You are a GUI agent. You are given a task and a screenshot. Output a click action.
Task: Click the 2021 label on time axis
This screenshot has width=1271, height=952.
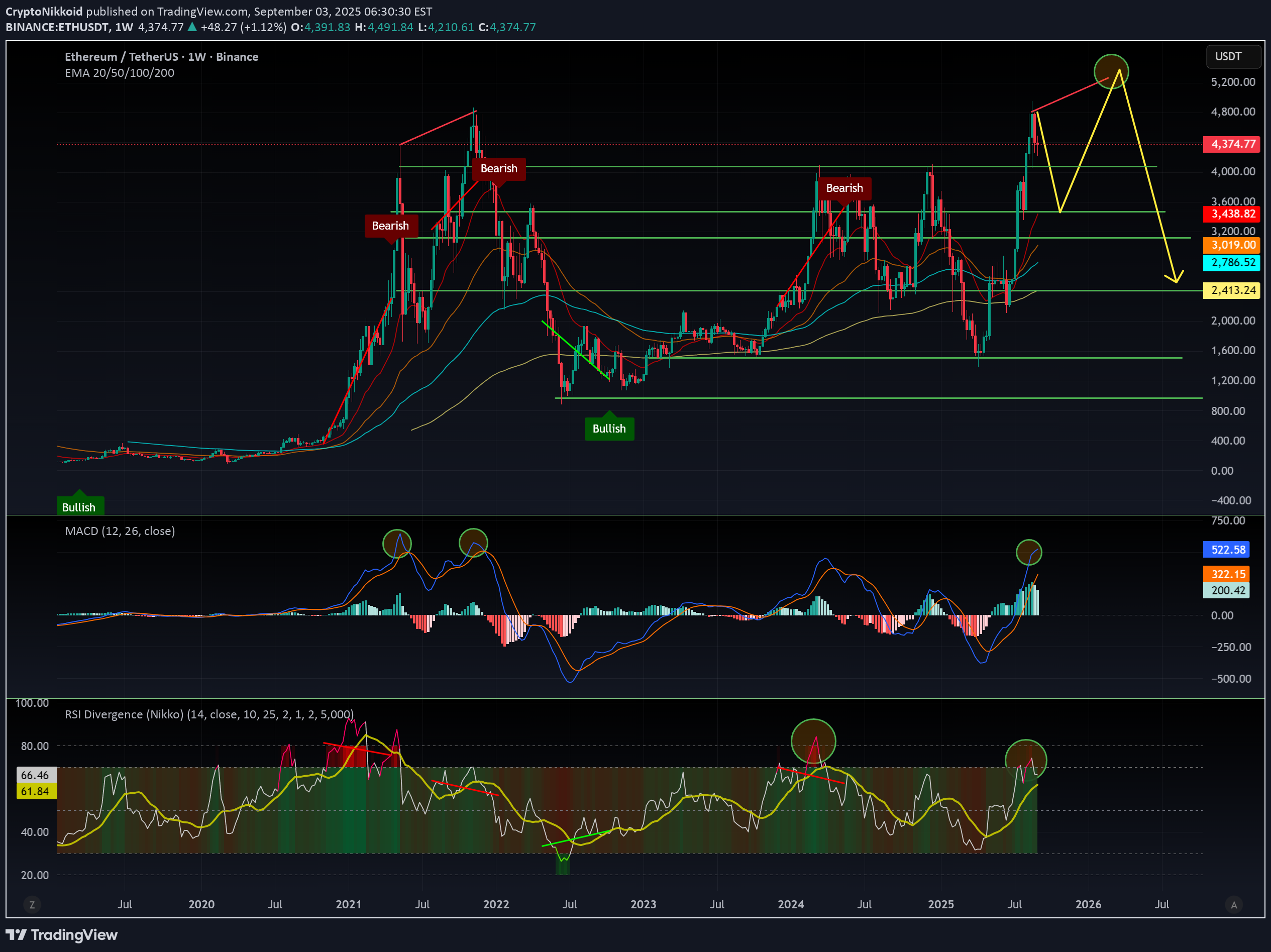[x=349, y=904]
